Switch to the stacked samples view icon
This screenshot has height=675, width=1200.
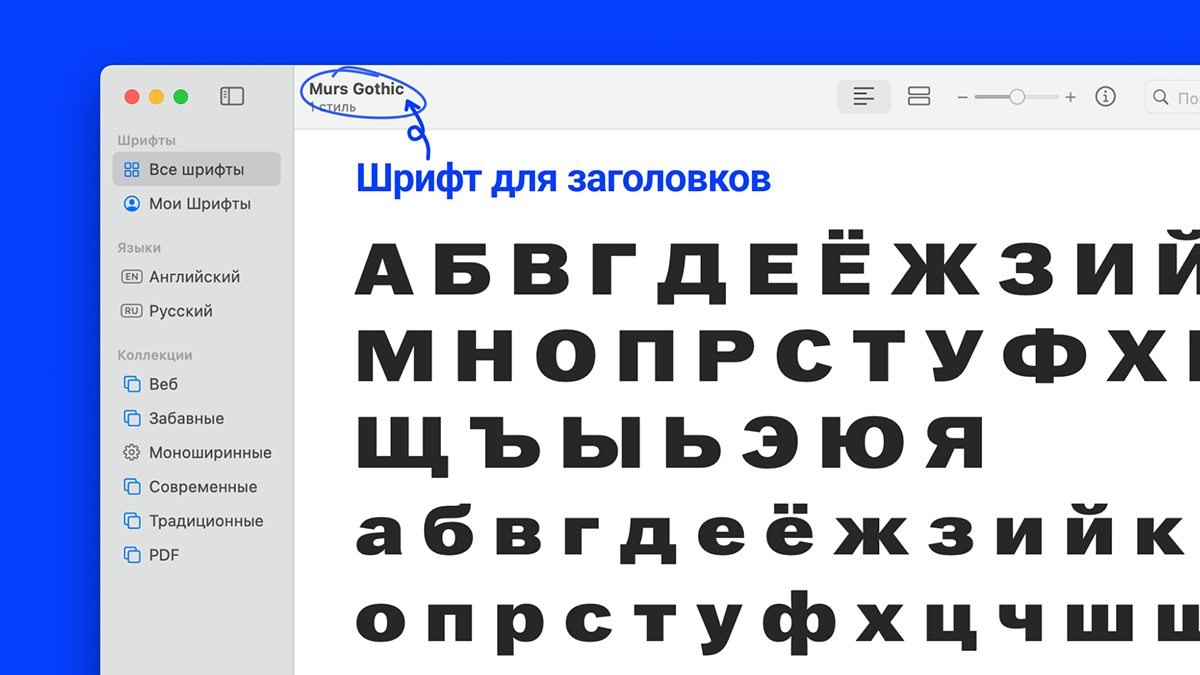pyautogui.click(x=918, y=96)
